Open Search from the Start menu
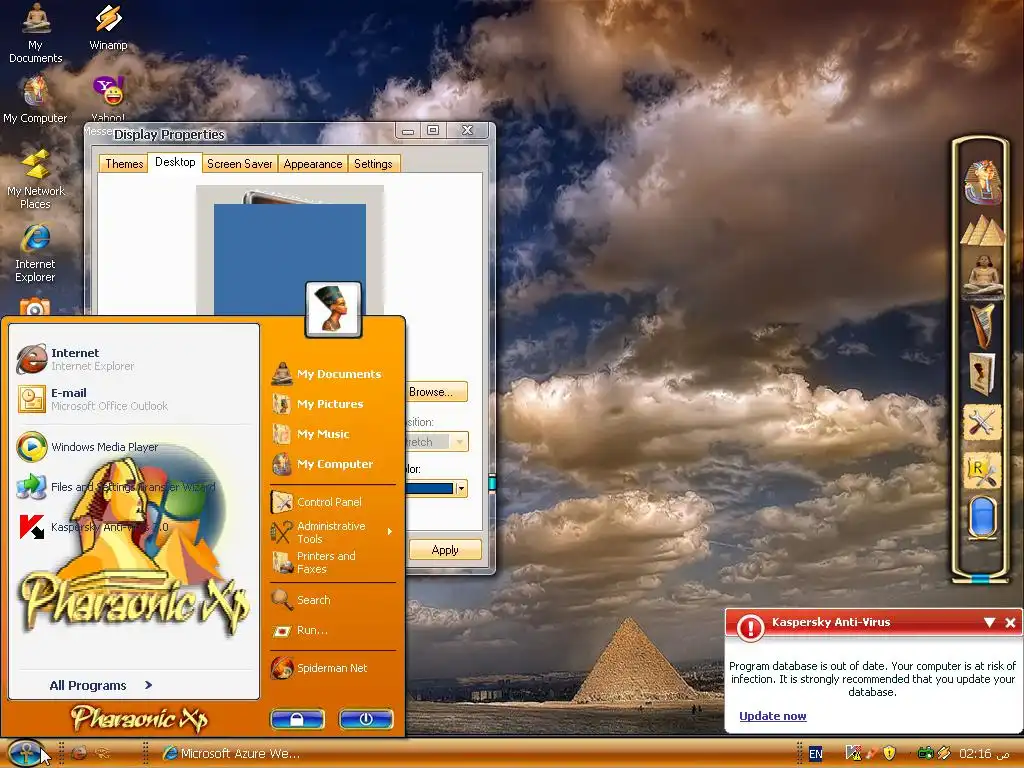 click(333, 600)
